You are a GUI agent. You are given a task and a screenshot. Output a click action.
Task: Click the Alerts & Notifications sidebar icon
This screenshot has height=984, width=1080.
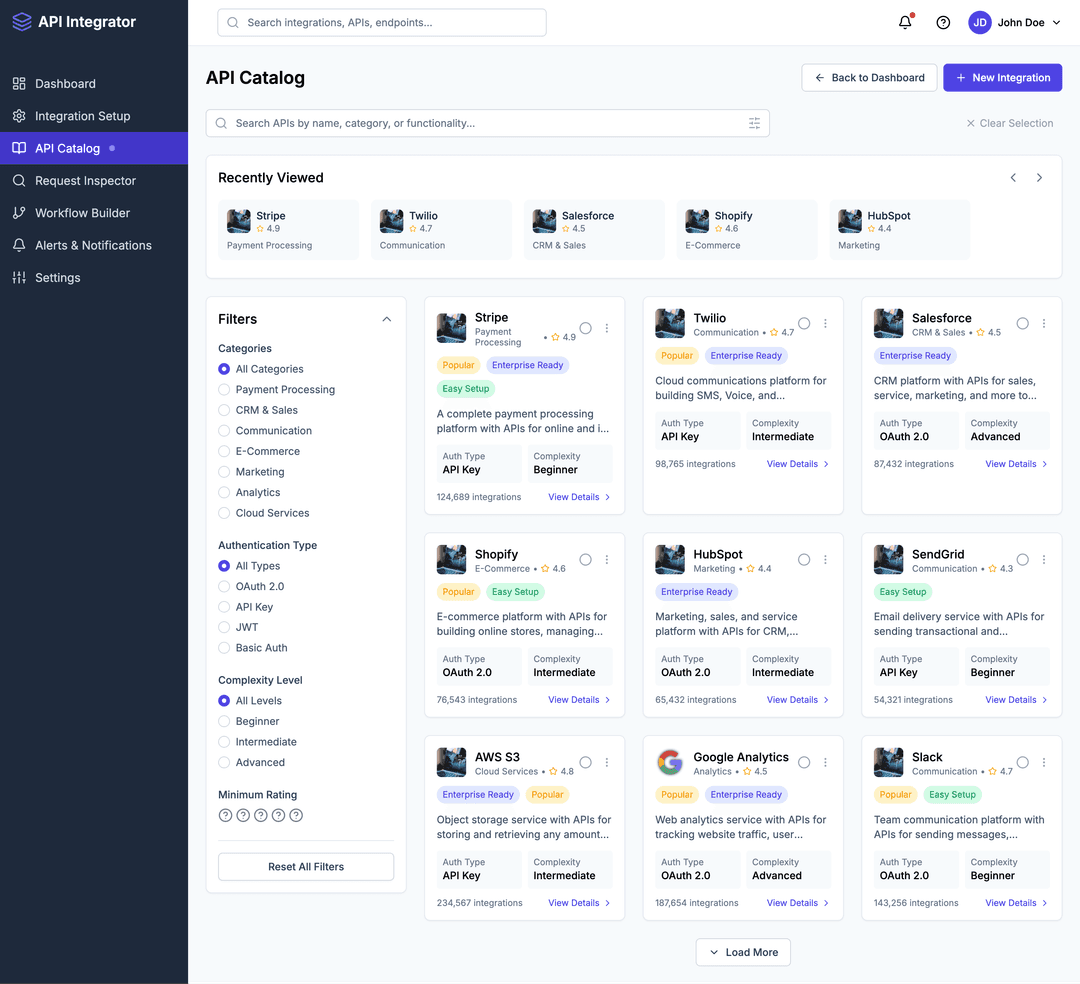coord(19,244)
